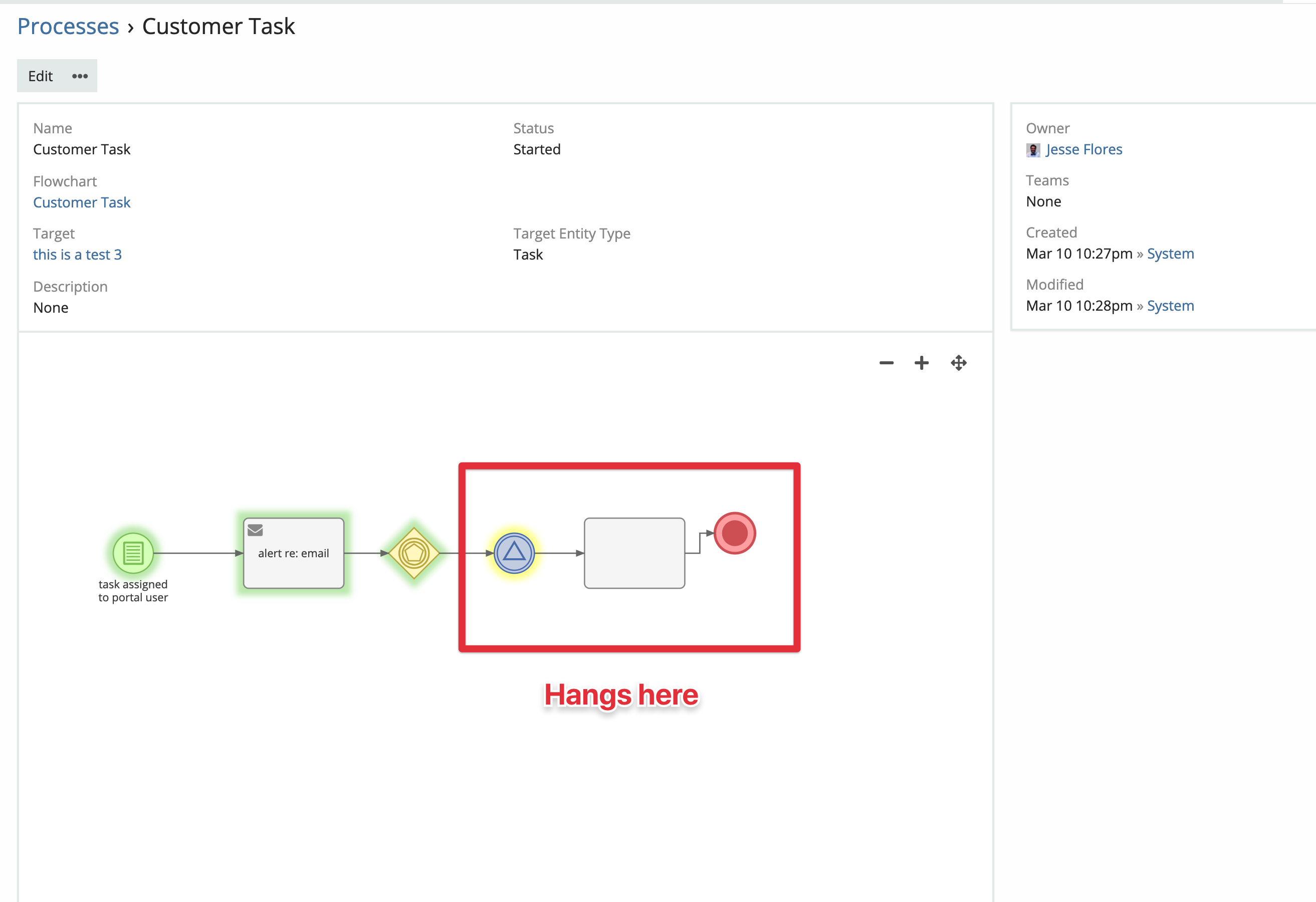Select the red end event circle
This screenshot has width=1316, height=902.
pyautogui.click(x=735, y=533)
